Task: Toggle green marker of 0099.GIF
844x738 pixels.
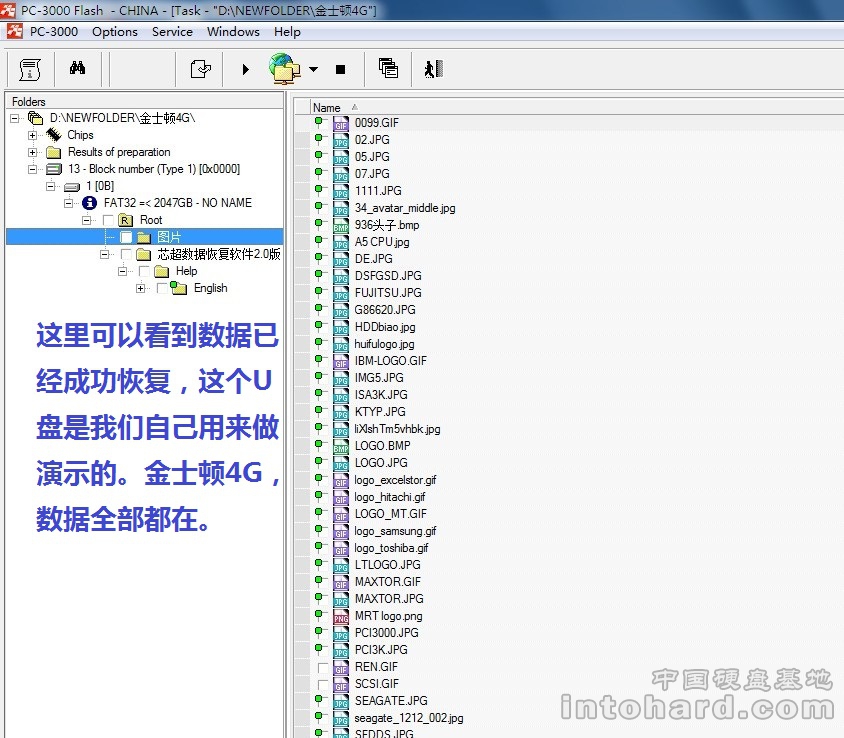Action: point(319,123)
